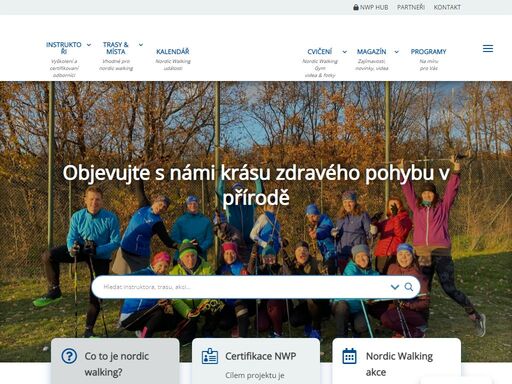Expand the Cvičení submenu chevron
This screenshot has height=384, width=512.
point(345,52)
